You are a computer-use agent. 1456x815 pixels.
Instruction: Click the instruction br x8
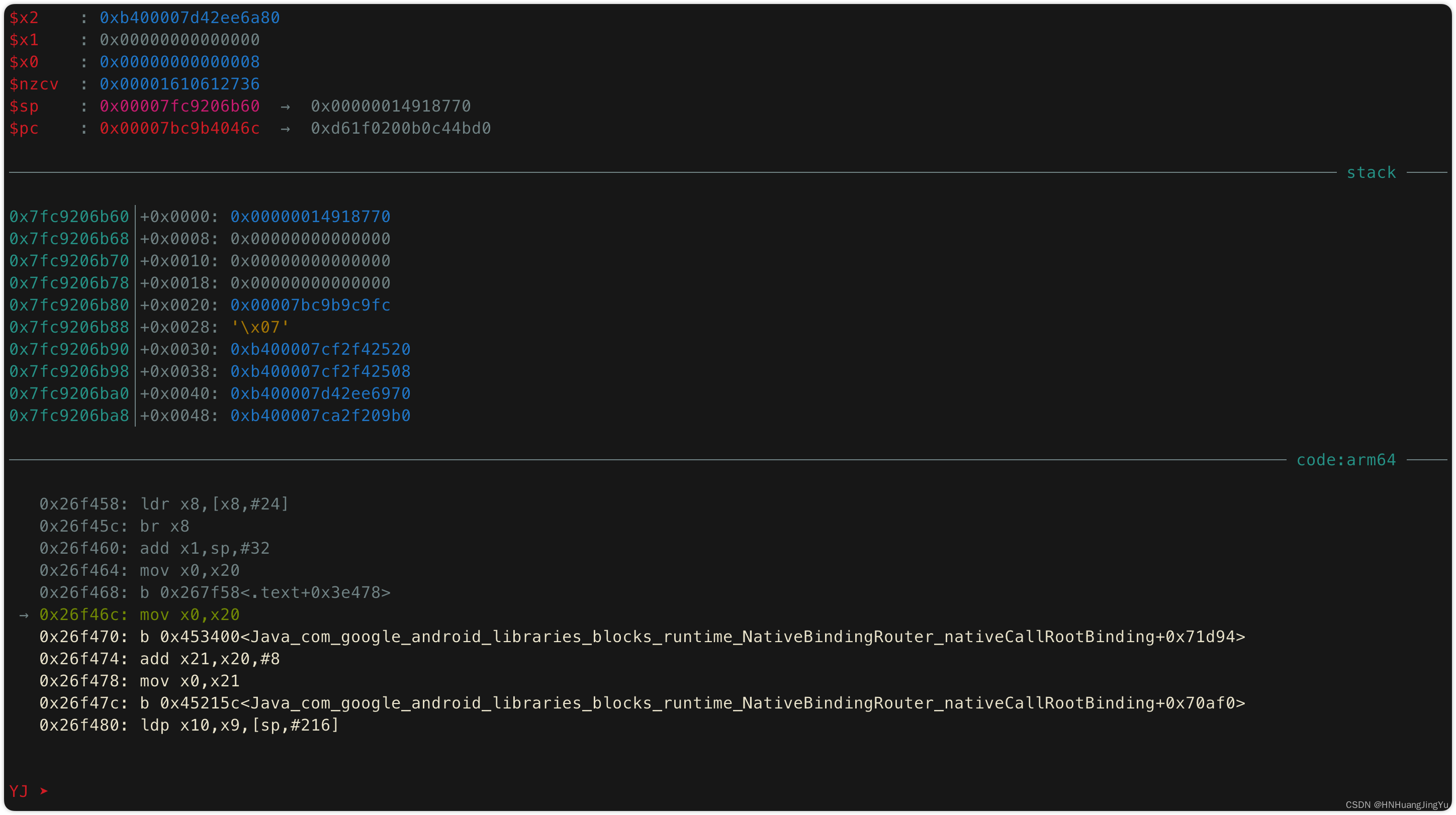pos(164,526)
